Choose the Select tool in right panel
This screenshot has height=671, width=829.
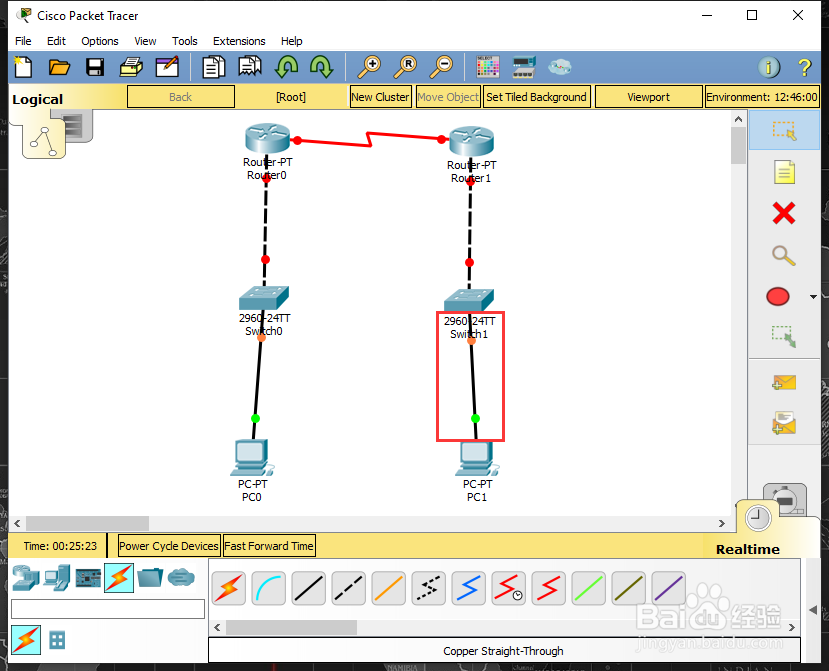[x=784, y=130]
